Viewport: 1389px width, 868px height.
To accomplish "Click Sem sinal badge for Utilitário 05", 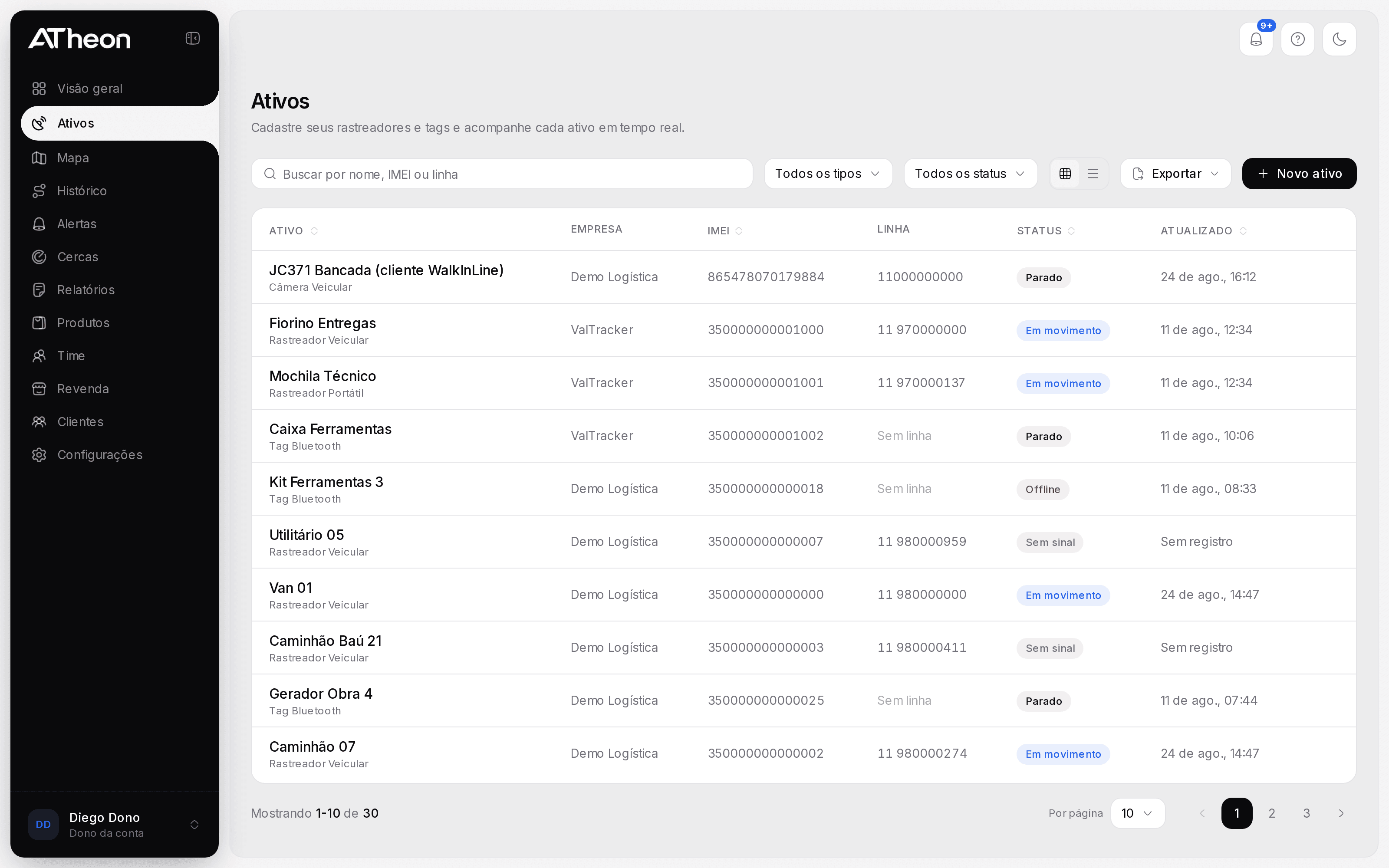I will tap(1049, 542).
